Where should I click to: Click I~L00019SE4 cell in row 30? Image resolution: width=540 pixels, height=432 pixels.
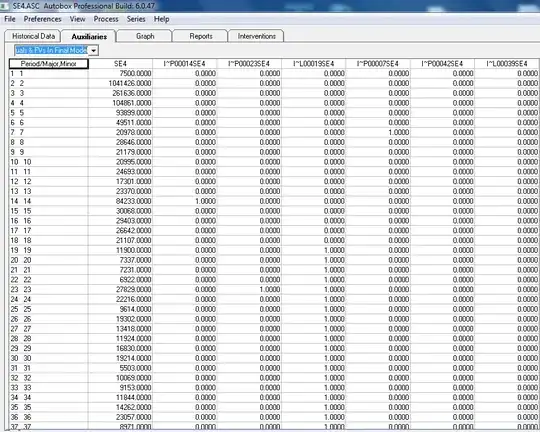pyautogui.click(x=314, y=358)
